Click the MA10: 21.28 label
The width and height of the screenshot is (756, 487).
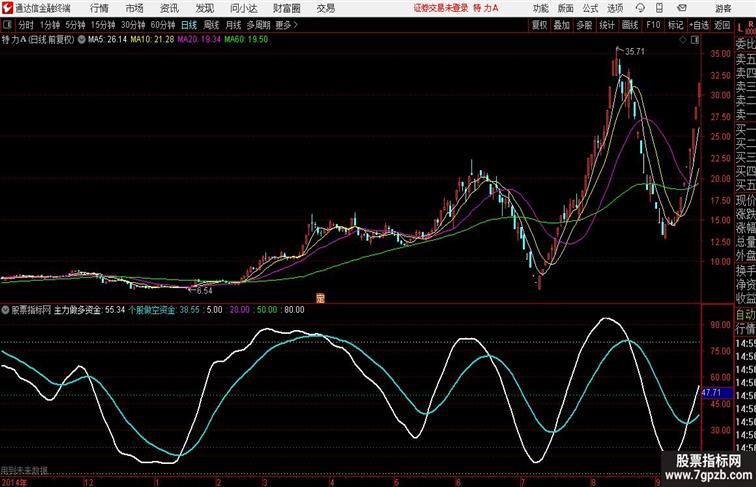[x=152, y=40]
